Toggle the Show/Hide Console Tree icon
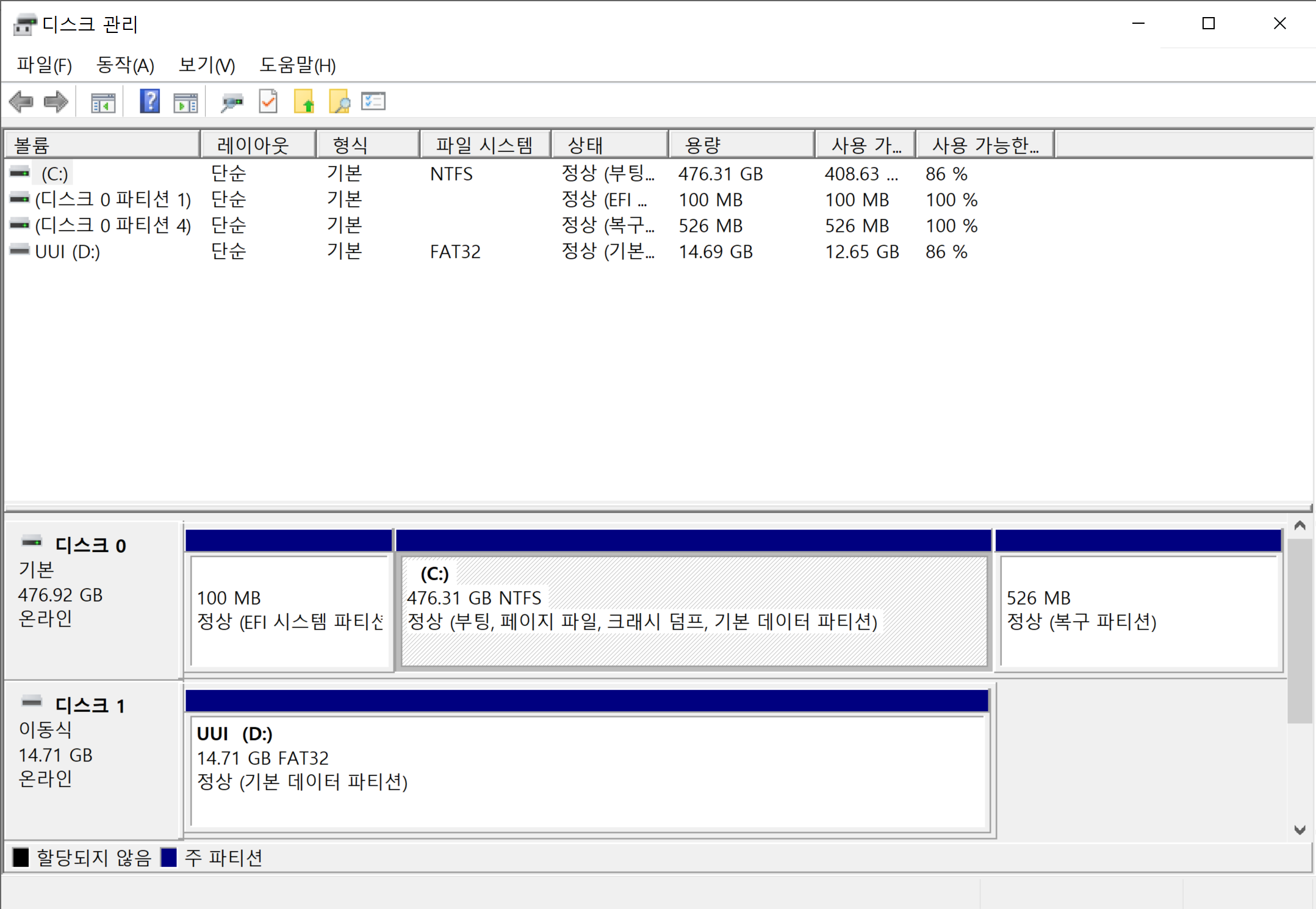Viewport: 1316px width, 909px height. [103, 102]
